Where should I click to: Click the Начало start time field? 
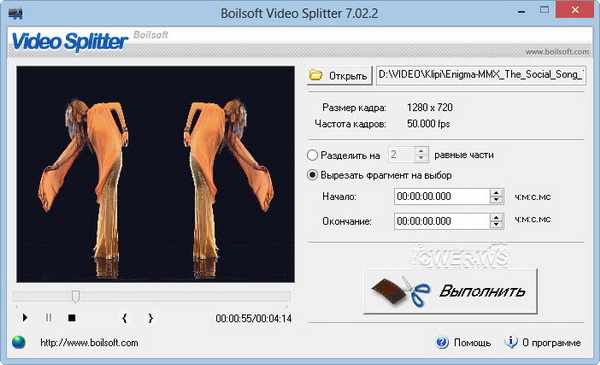tap(442, 196)
